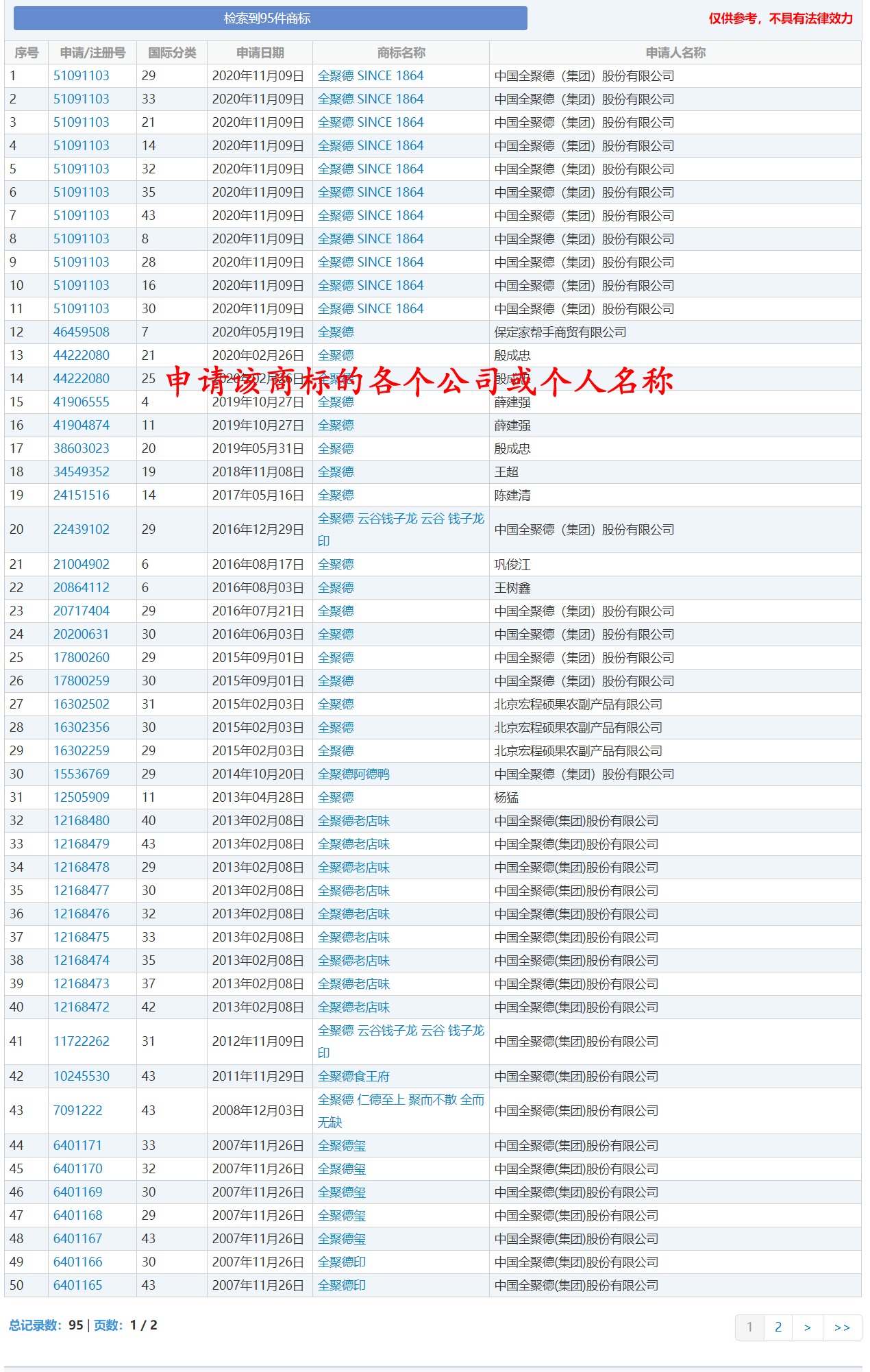The width and height of the screenshot is (870, 1372).
Task: Select current page 1 button
Action: pos(749,1327)
